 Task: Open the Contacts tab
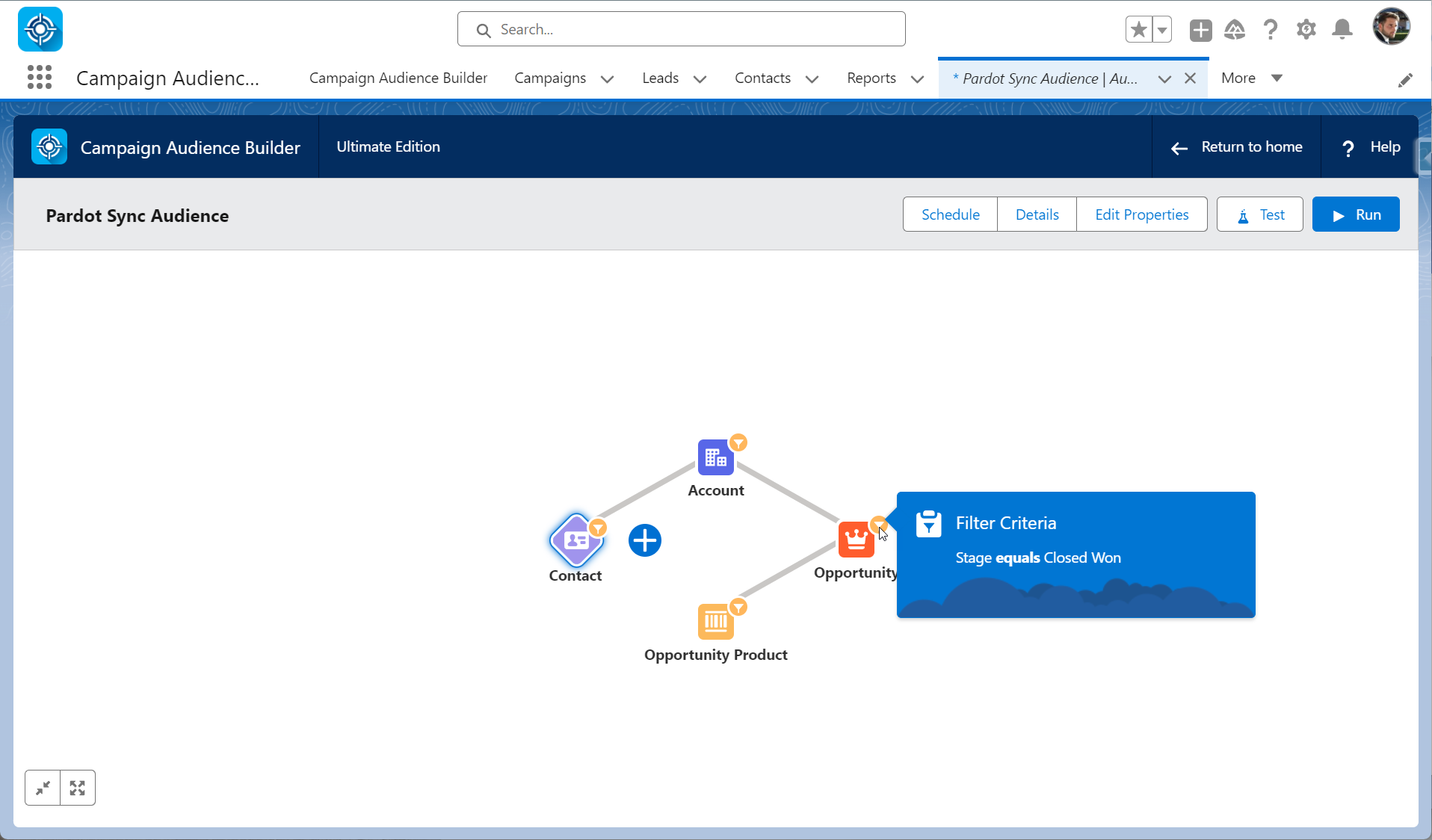(x=762, y=78)
